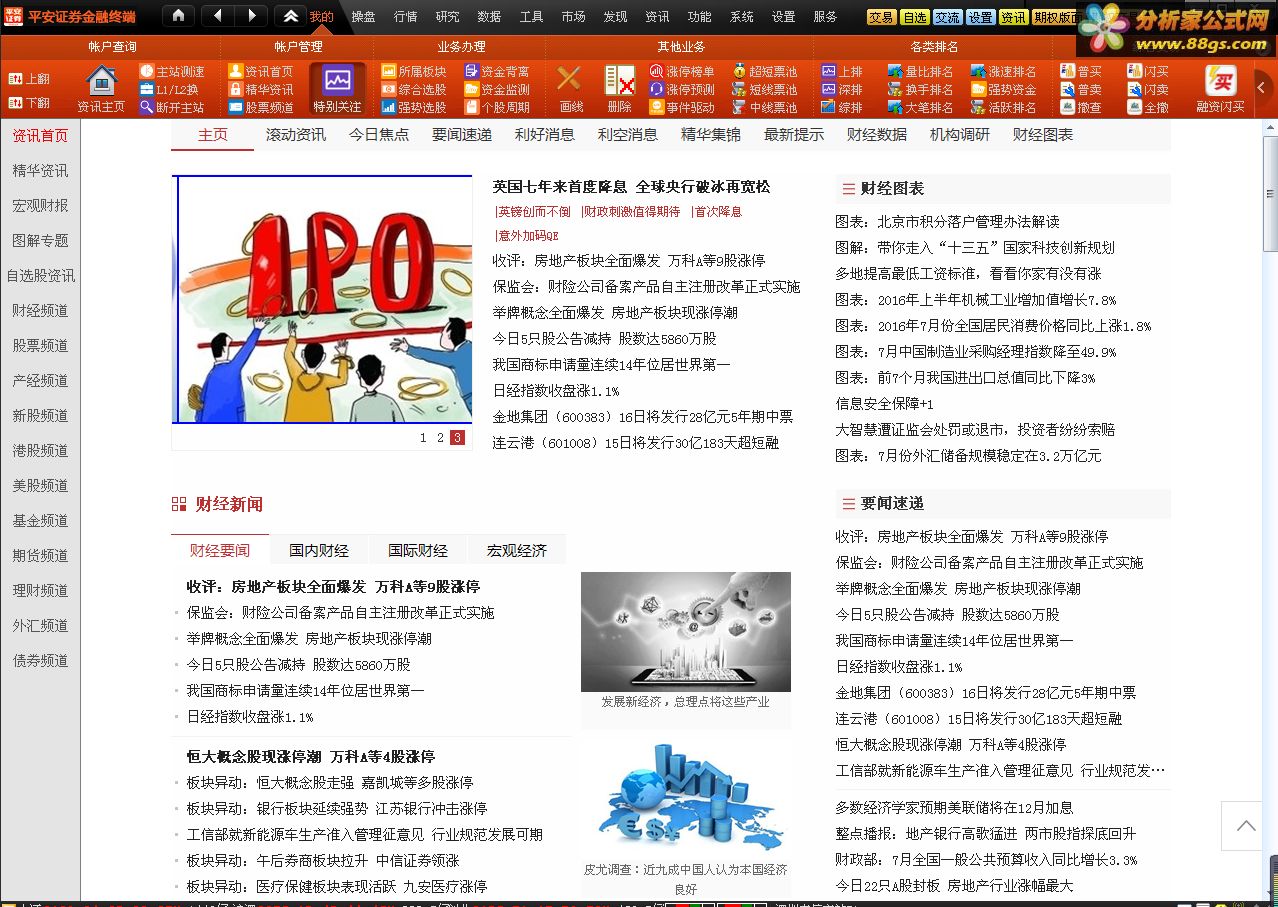Go forward with the right arrow button
The width and height of the screenshot is (1278, 907).
[252, 16]
